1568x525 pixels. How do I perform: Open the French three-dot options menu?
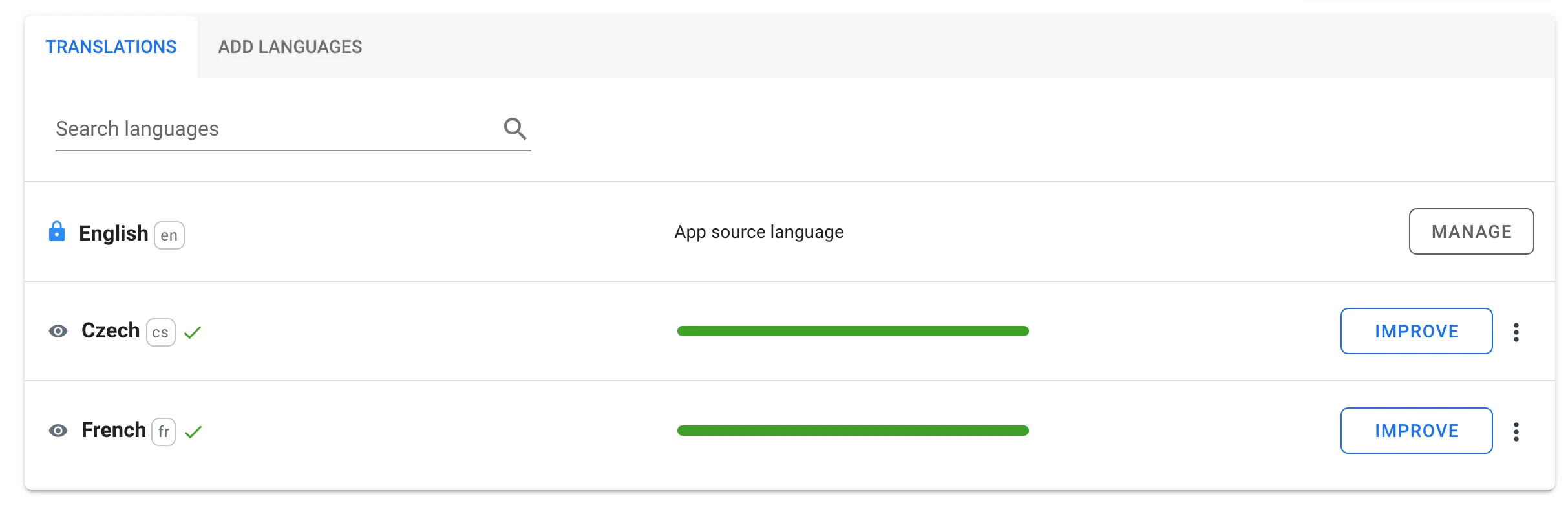pyautogui.click(x=1516, y=432)
